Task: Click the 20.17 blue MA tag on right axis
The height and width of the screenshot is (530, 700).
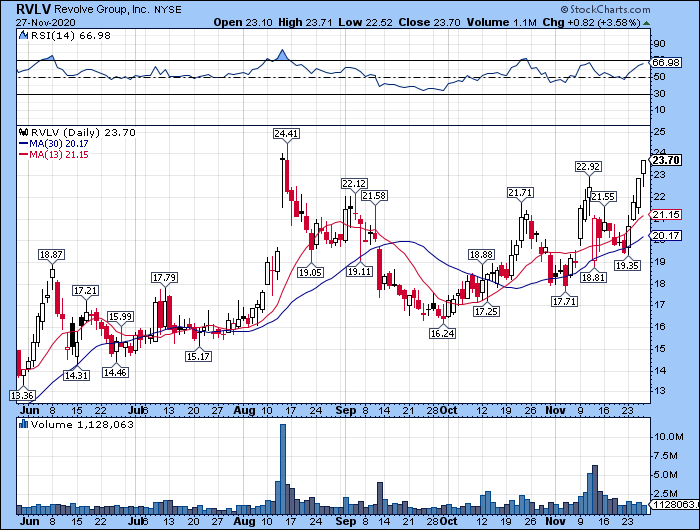Action: click(x=666, y=236)
